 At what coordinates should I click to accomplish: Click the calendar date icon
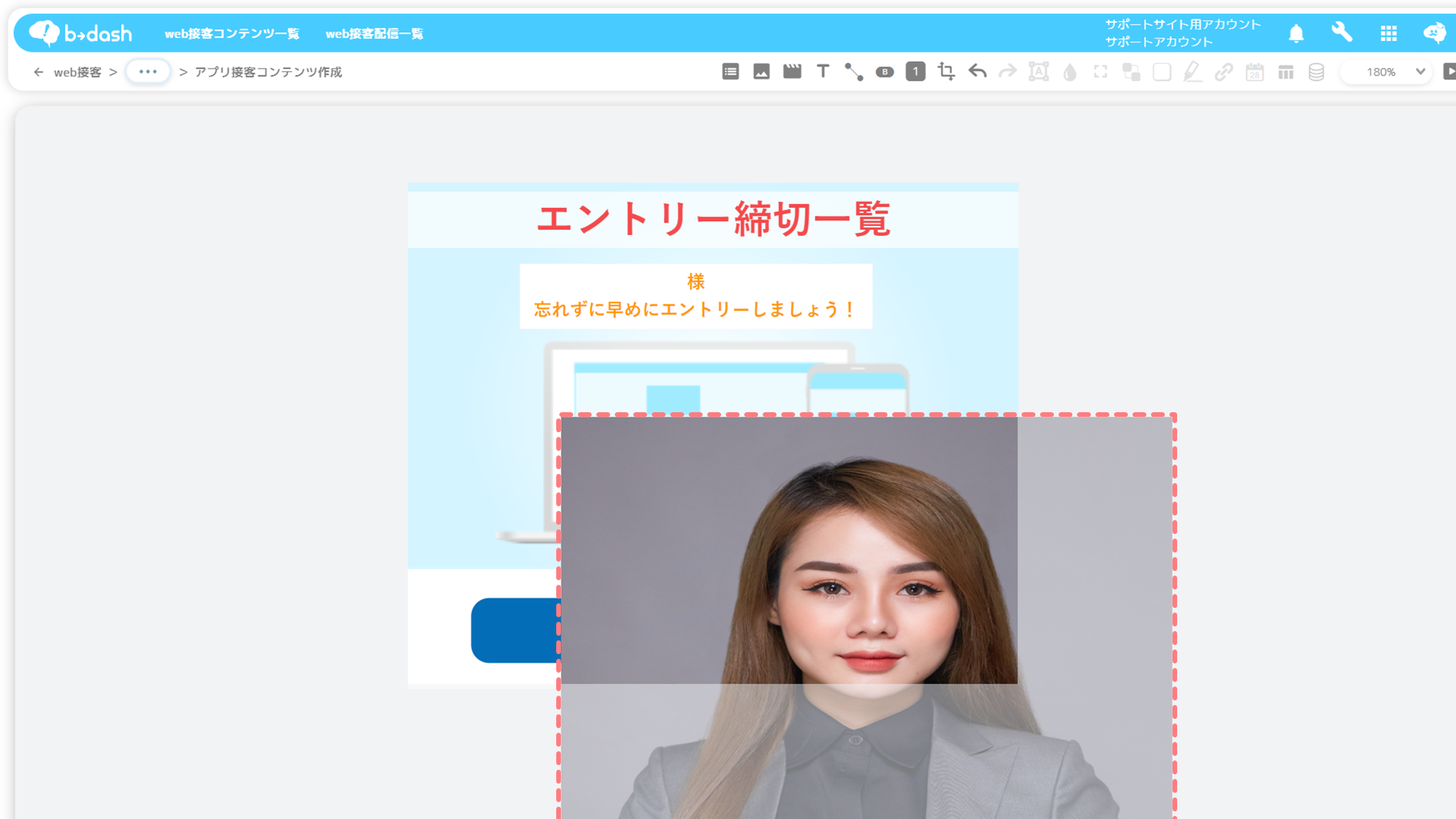coord(1254,72)
